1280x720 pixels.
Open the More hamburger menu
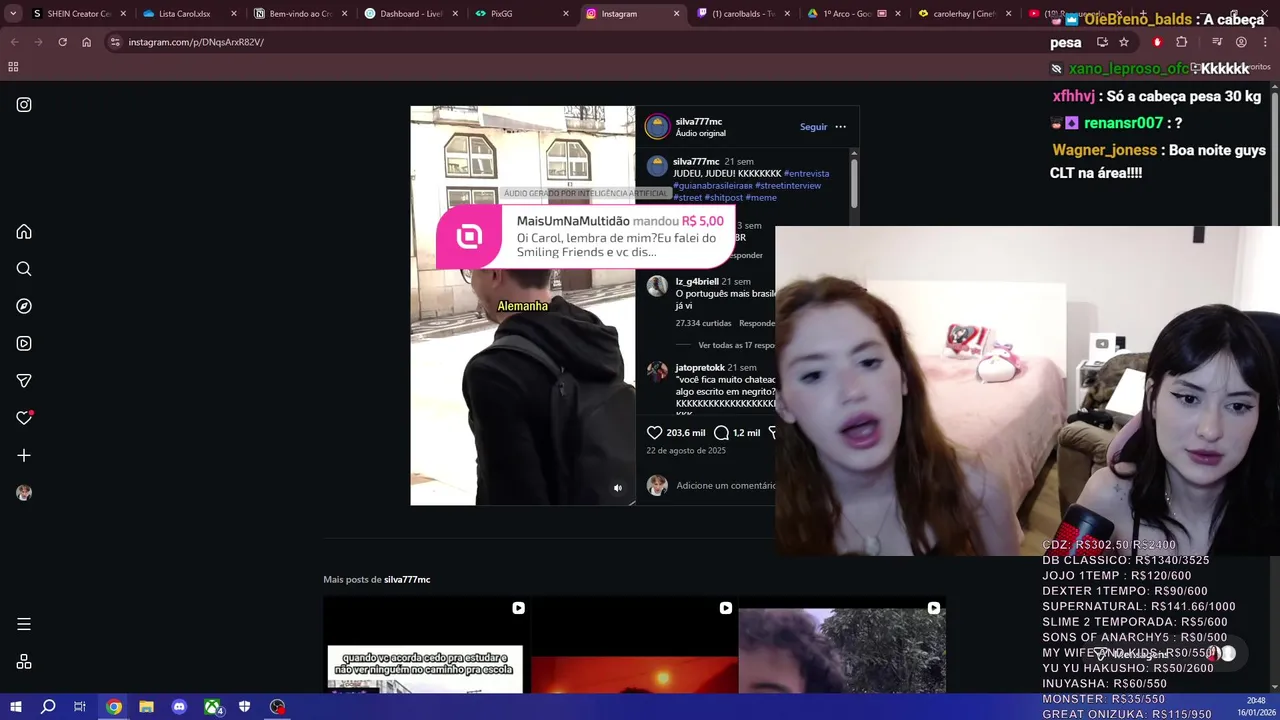(24, 624)
